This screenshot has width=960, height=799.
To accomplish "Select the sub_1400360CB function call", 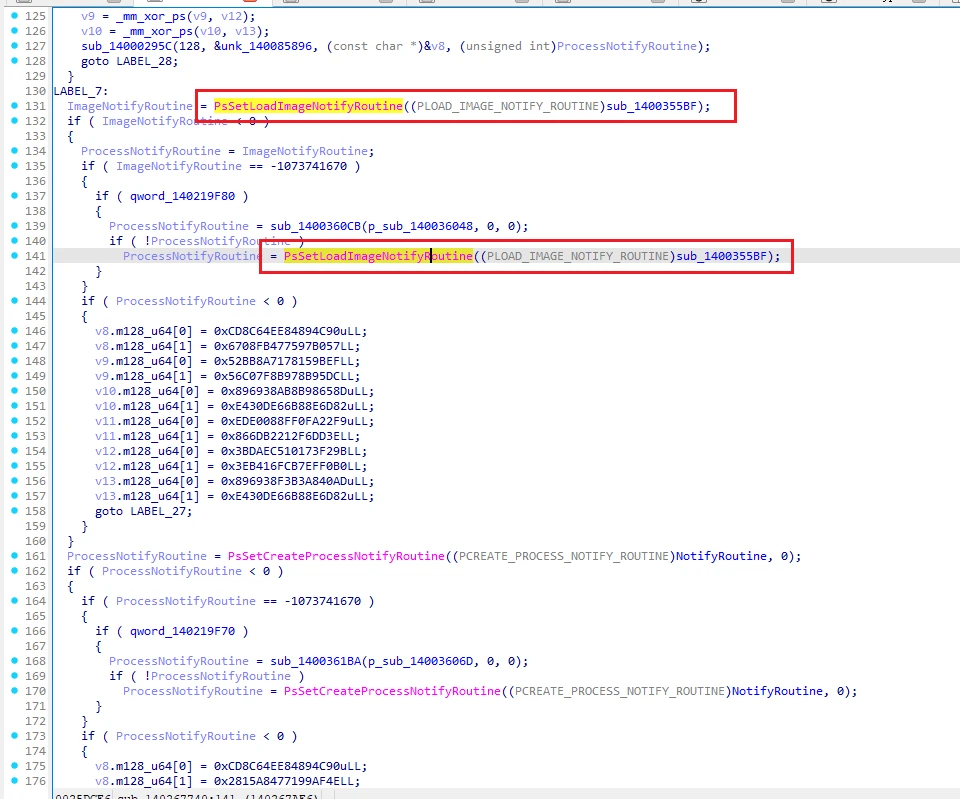I will (x=316, y=226).
